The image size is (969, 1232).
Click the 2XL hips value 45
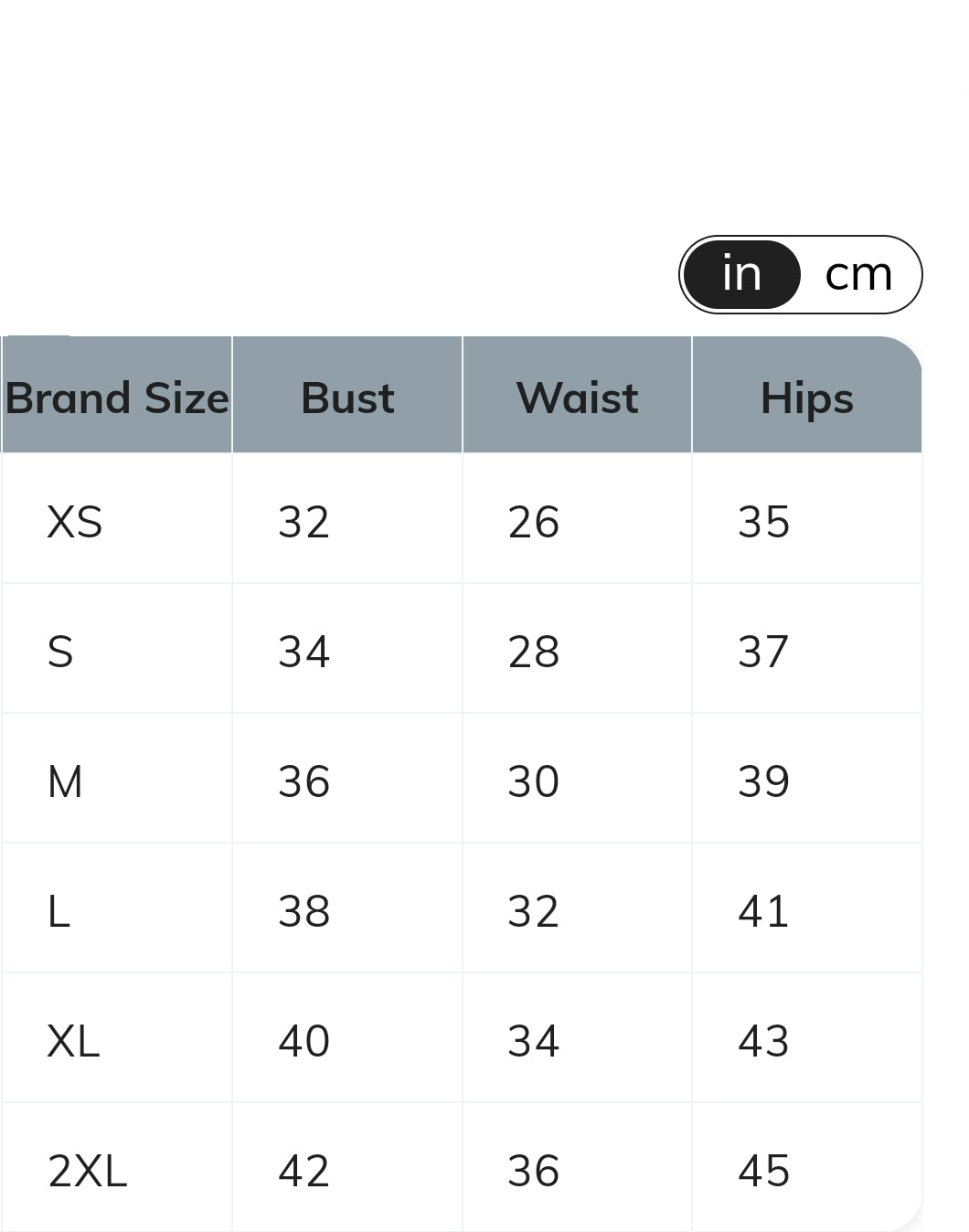tap(763, 1171)
